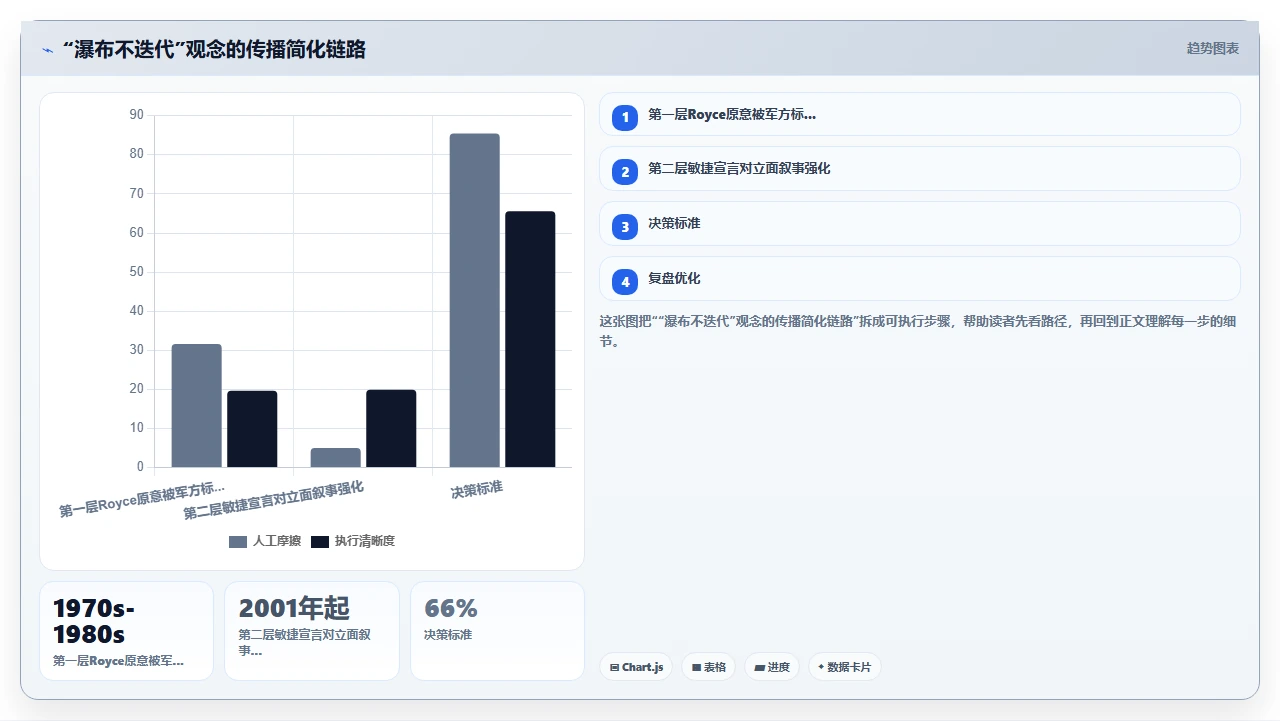The width and height of the screenshot is (1280, 721).
Task: Click the dark bar for 决策标准
Action: pyautogui.click(x=530, y=339)
